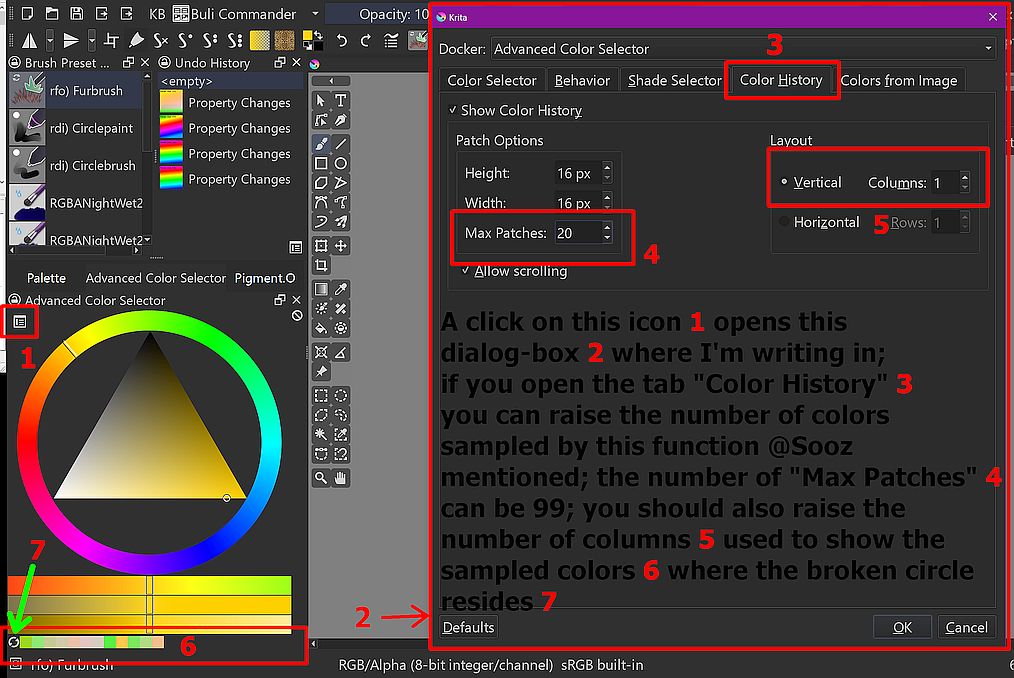Screen dimensions: 1014x678
Task: Select the Pan hand tool
Action: coord(341,478)
